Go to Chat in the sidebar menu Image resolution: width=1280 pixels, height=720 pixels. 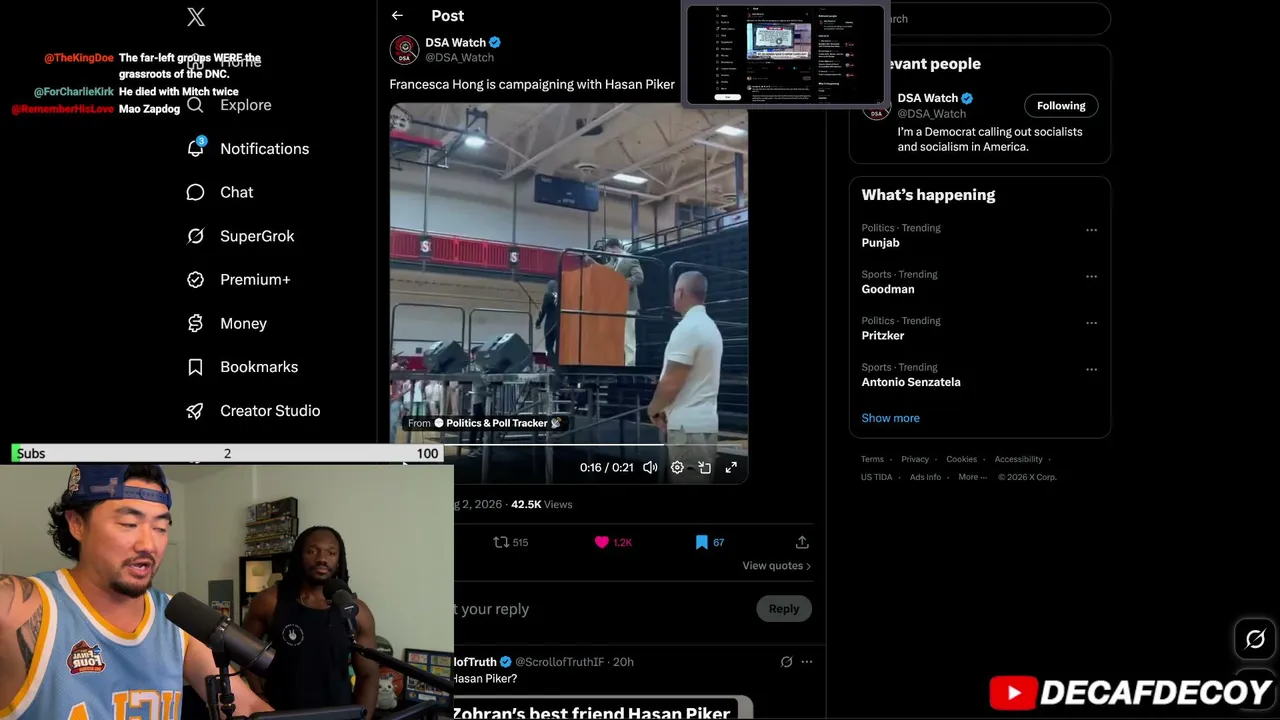tap(237, 192)
